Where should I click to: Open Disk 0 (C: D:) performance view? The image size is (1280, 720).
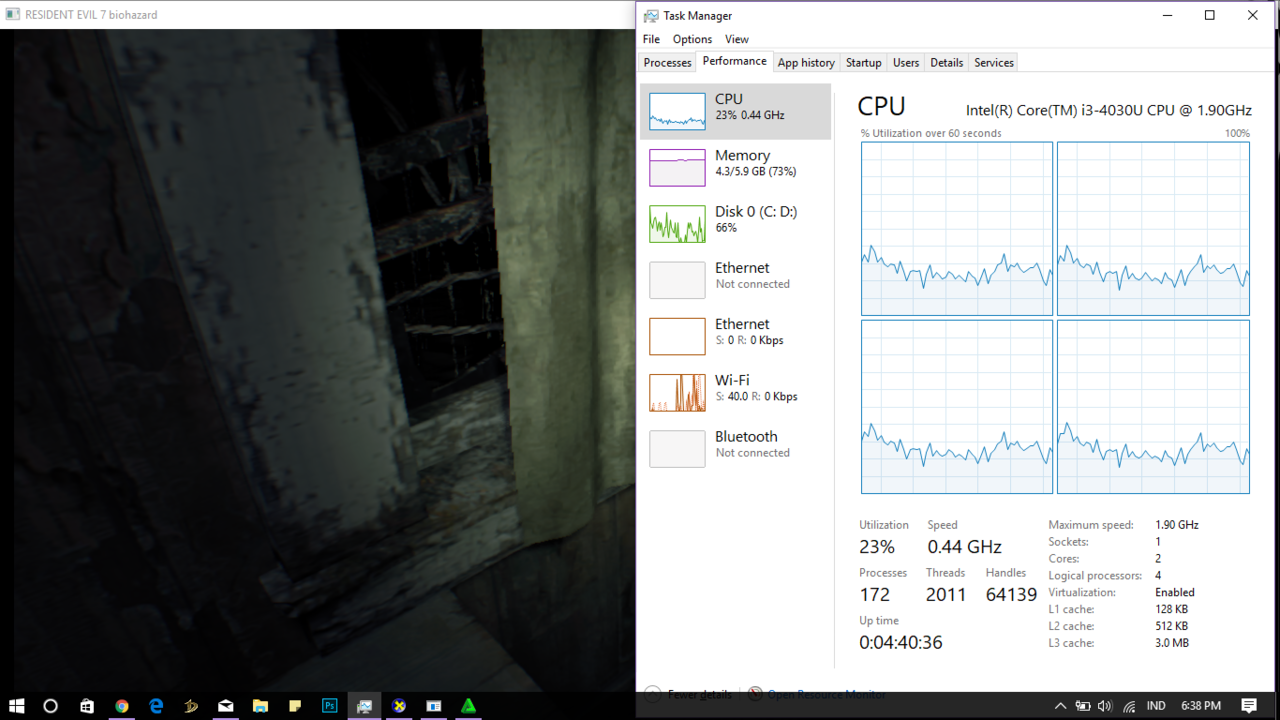click(735, 223)
